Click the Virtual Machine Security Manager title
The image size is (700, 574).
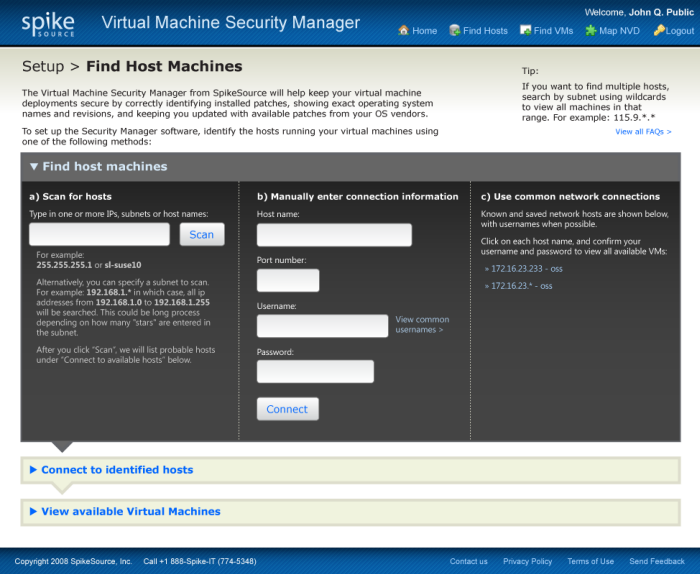[x=230, y=22]
